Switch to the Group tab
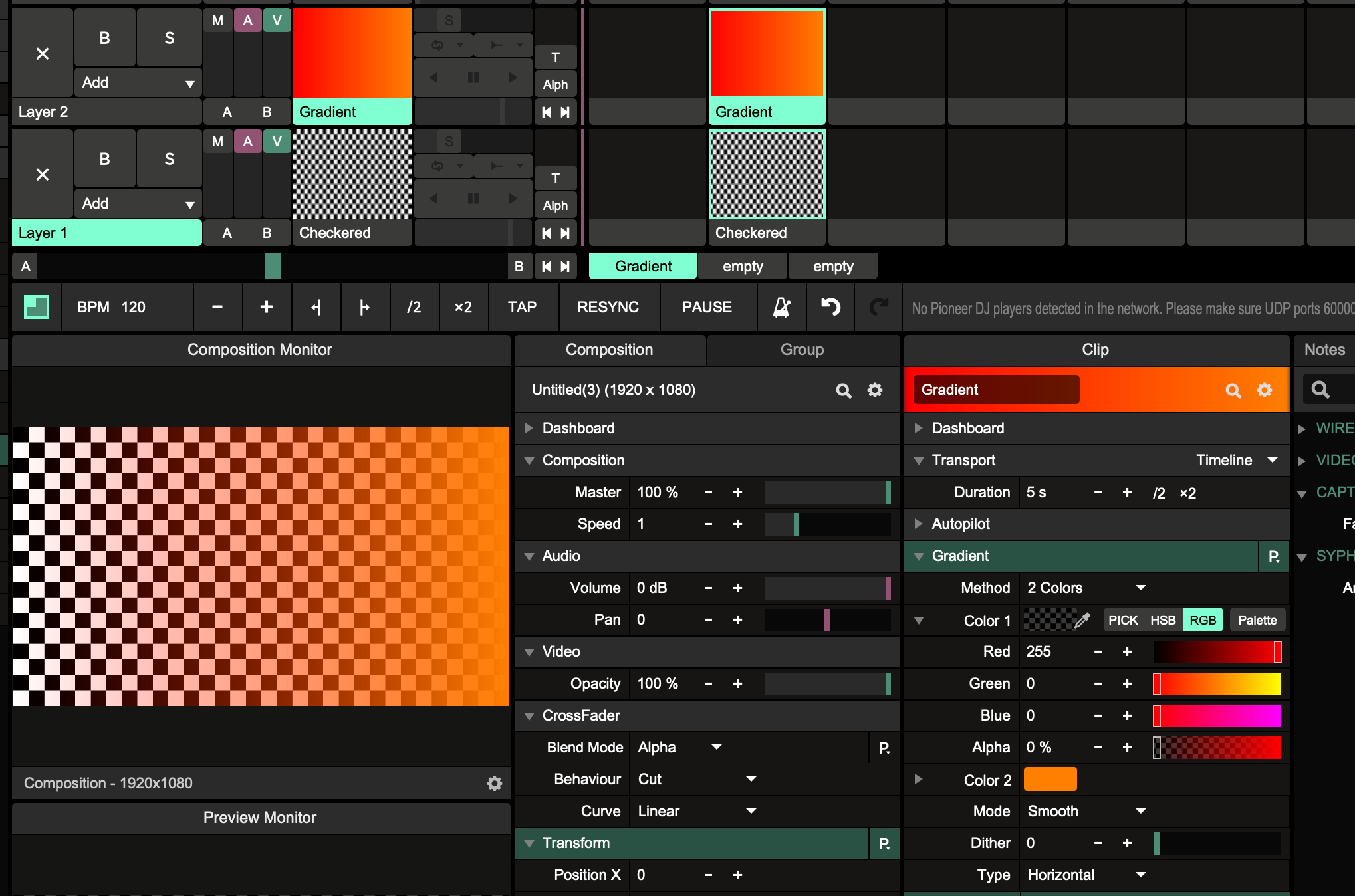 tap(802, 350)
